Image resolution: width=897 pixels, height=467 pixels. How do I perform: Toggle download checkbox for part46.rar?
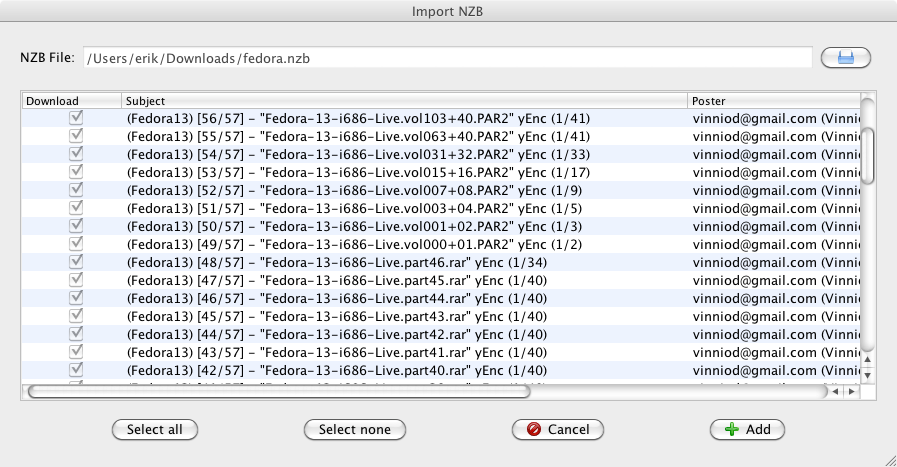pos(75,262)
